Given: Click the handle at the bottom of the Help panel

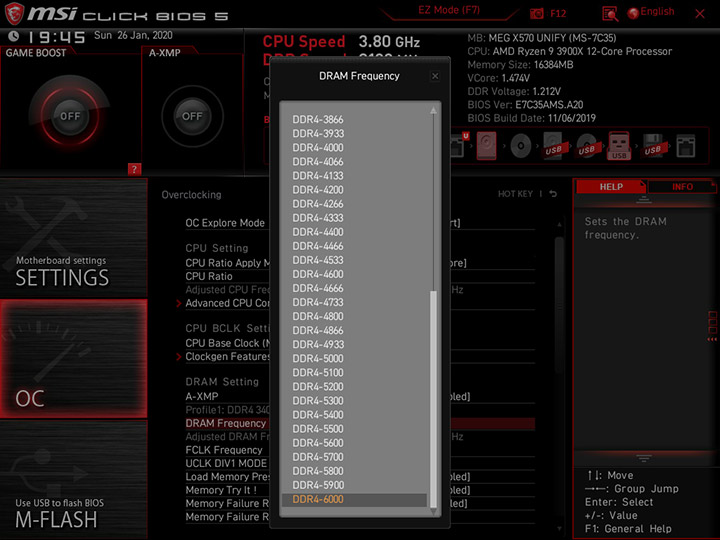Looking at the screenshot, I should 643,458.
